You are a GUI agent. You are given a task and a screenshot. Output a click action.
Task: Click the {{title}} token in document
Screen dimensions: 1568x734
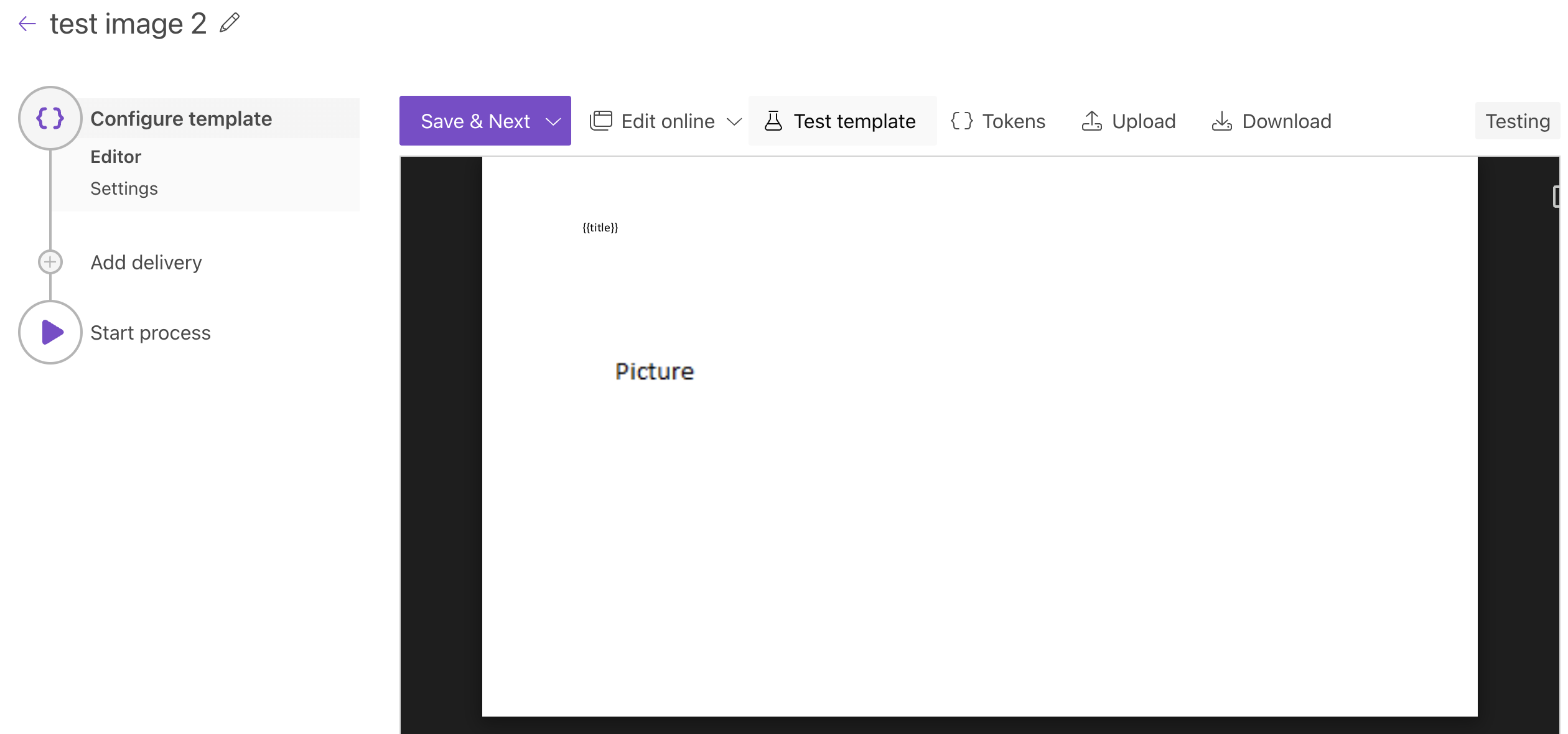(x=600, y=228)
